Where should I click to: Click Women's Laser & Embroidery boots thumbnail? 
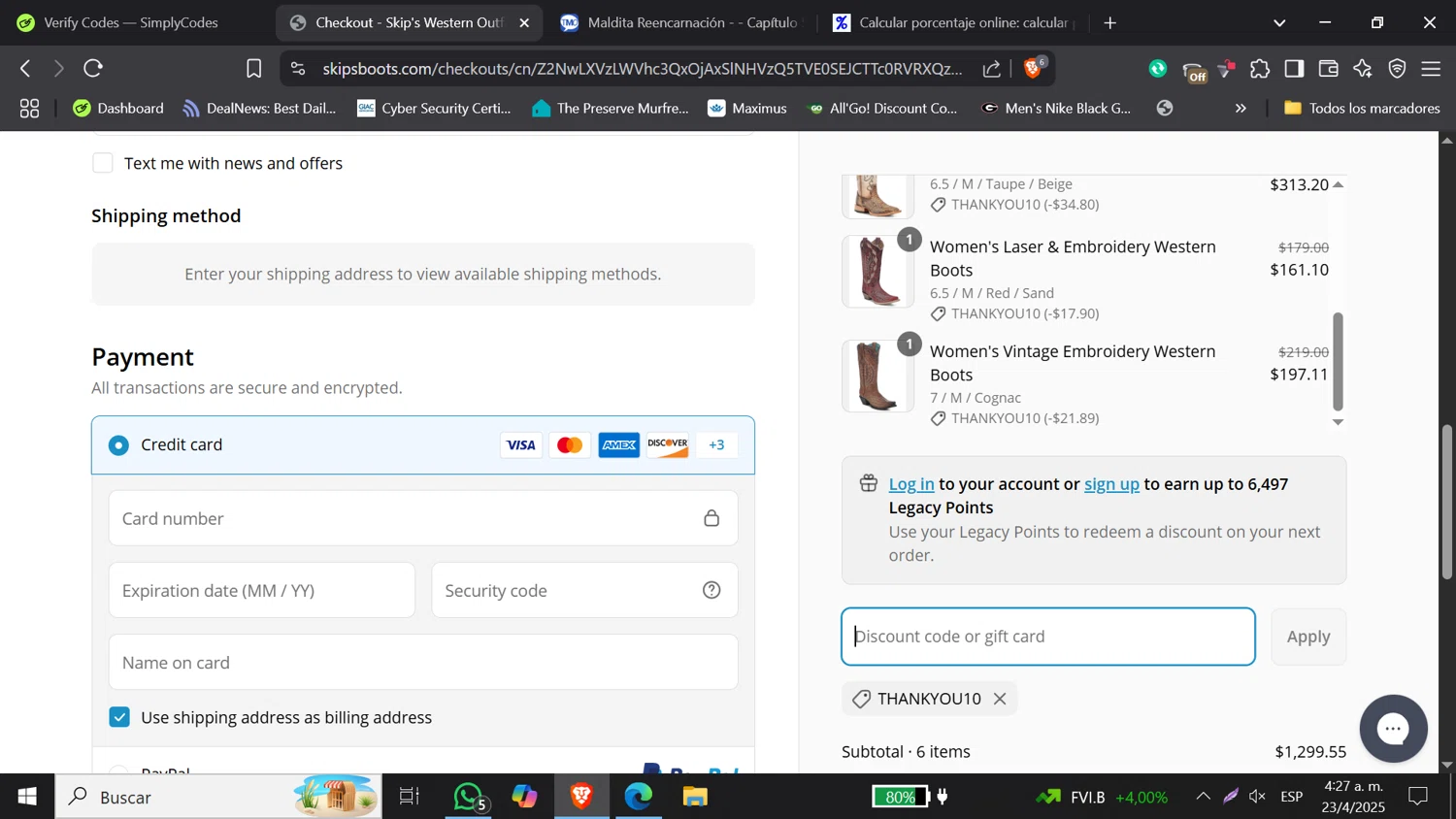(x=878, y=272)
